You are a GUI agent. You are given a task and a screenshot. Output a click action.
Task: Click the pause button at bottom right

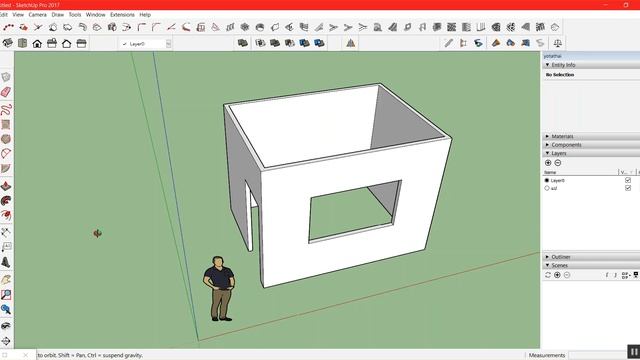coord(633,352)
